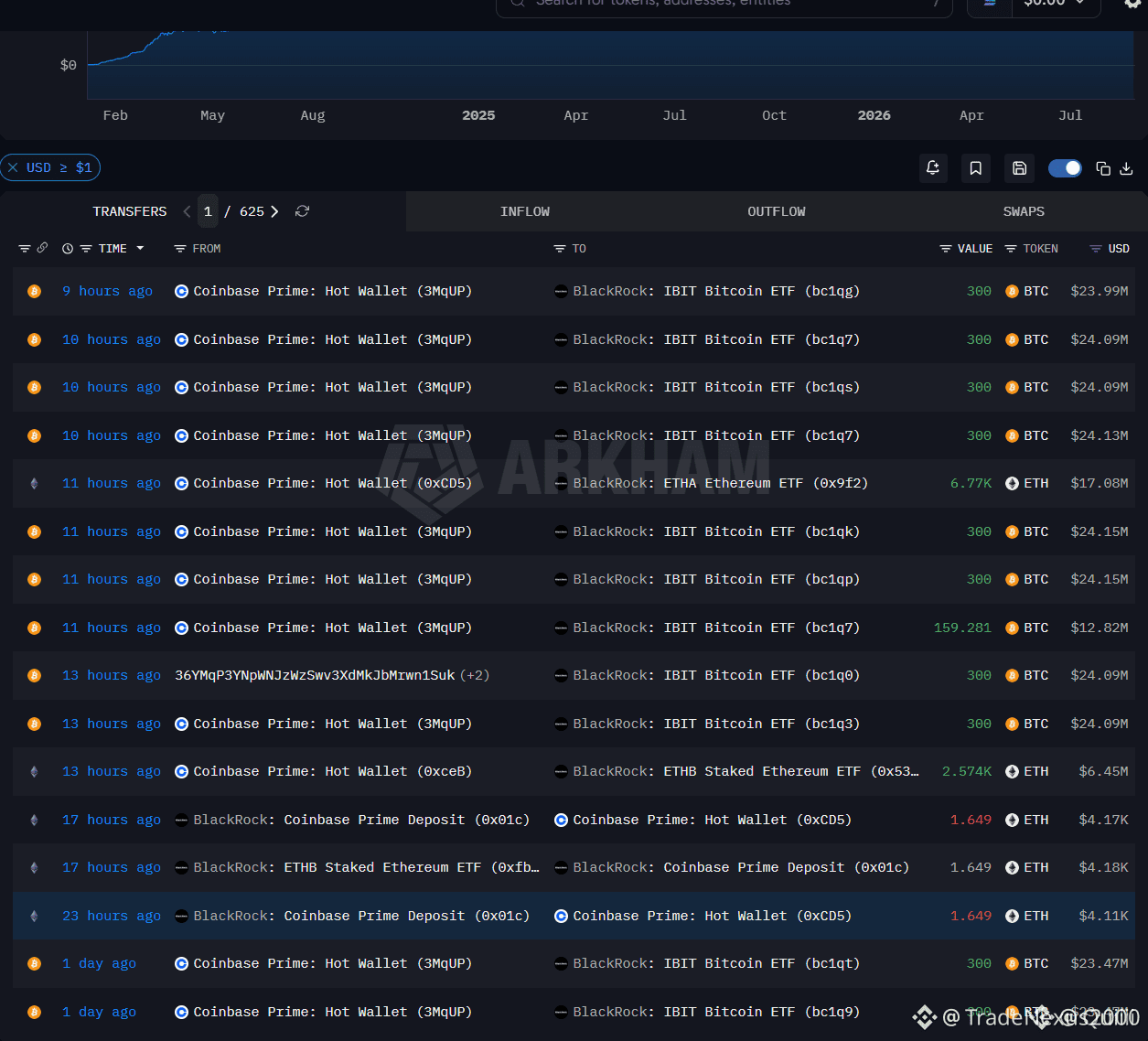Viewport: 1148px width, 1041px height.
Task: Click the Bitcoin chain icon in the bc1qt row
Action: click(x=34, y=964)
